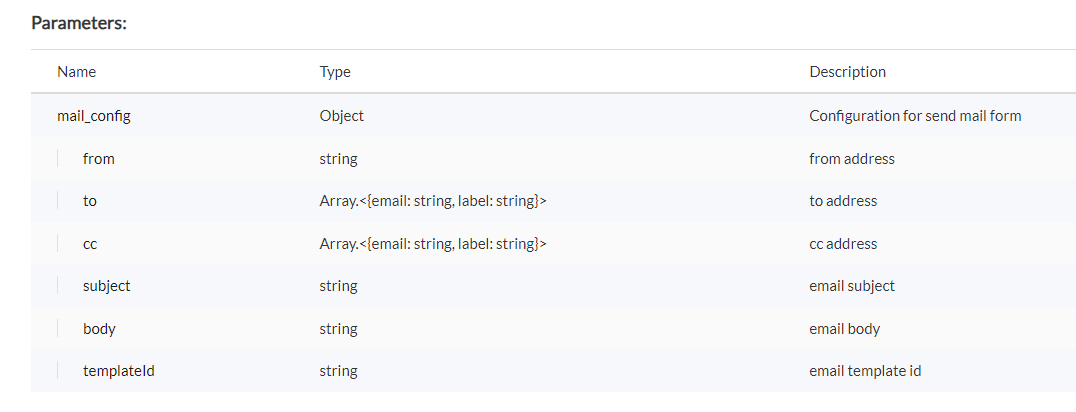Click the 'to address' description
Viewport: 1076px width, 412px height.
pyautogui.click(x=843, y=201)
